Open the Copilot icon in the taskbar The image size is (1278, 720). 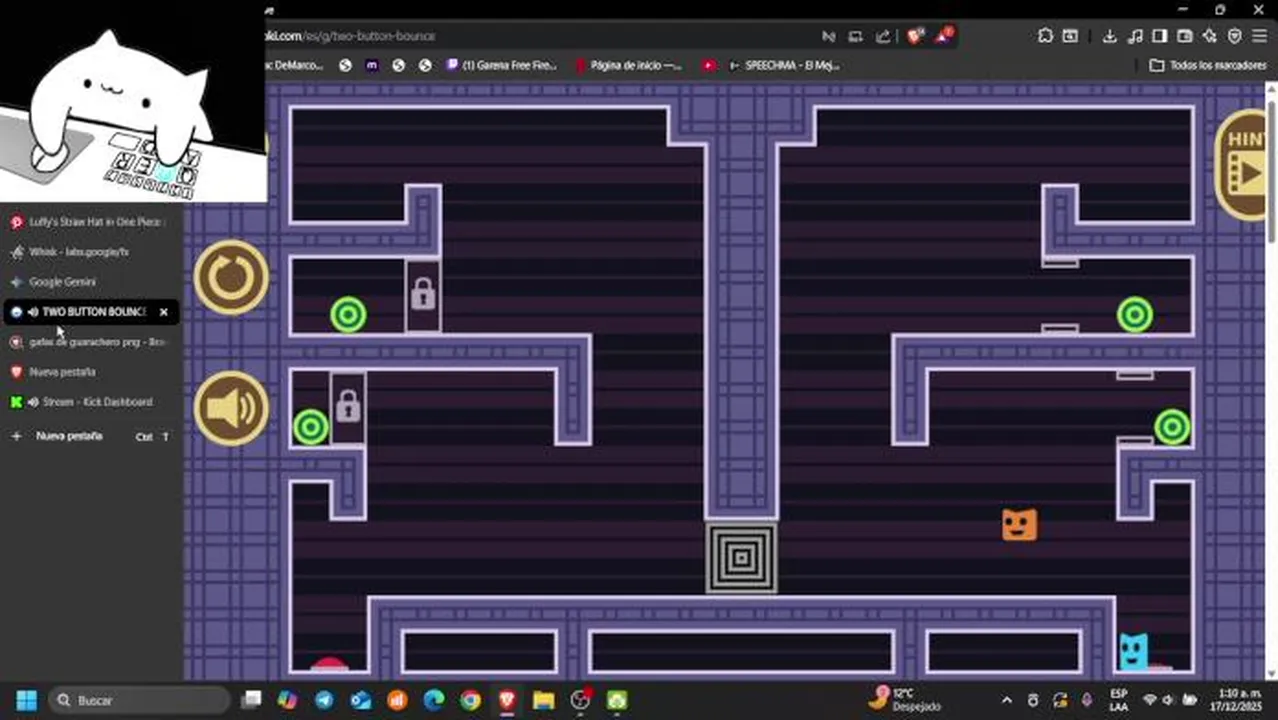287,700
